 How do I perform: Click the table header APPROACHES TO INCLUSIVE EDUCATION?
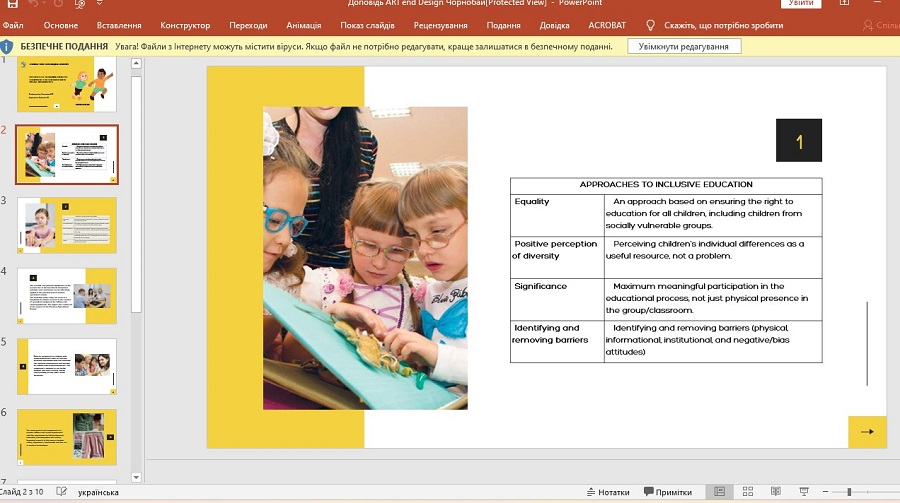[x=666, y=185]
